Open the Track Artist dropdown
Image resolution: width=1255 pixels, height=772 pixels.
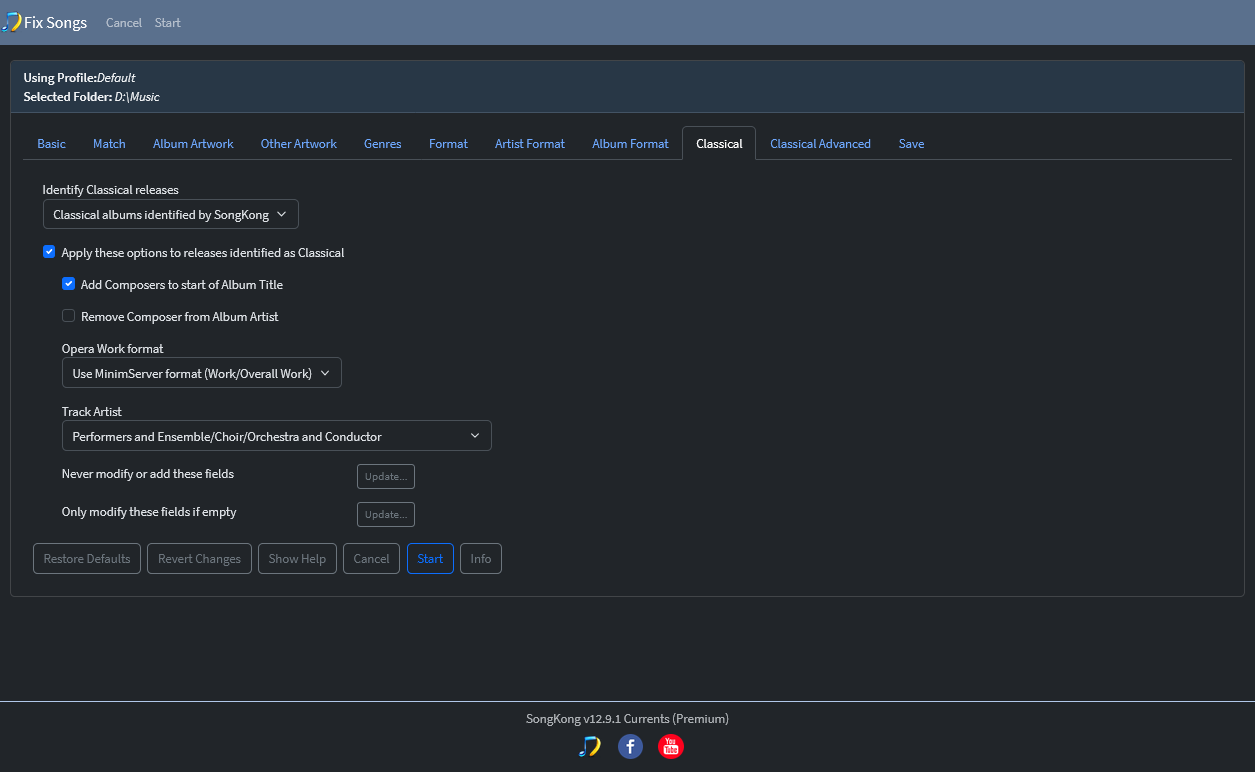click(277, 436)
